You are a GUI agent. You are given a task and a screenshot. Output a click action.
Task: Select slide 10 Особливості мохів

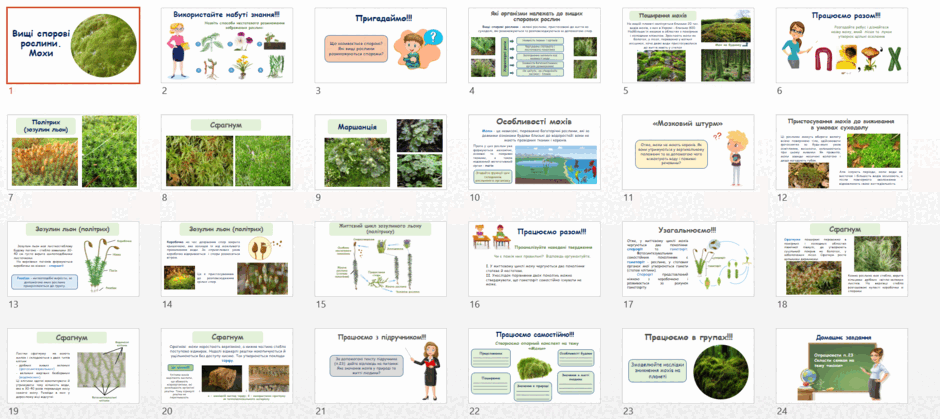click(x=535, y=152)
